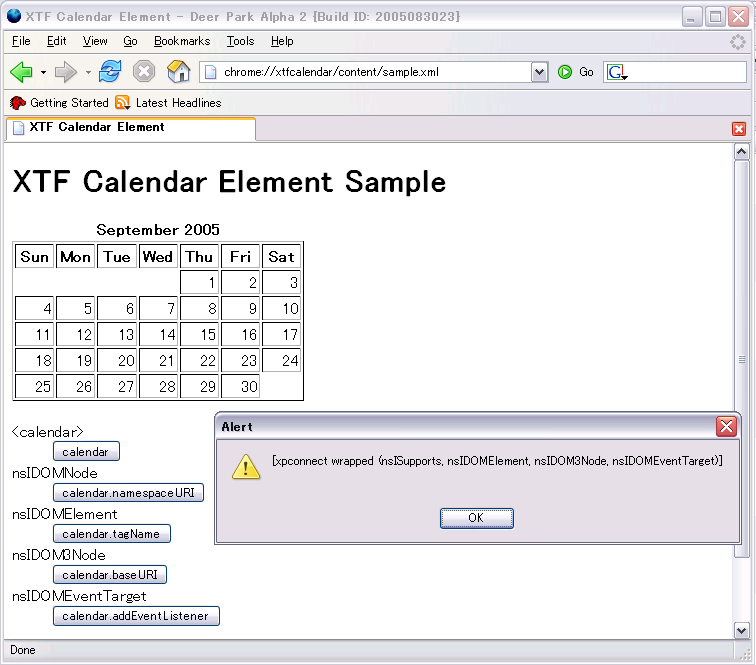
Task: Select day 15 in the calendar
Action: pyautogui.click(x=200, y=334)
